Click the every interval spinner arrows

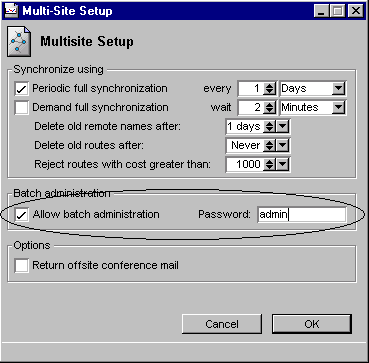click(x=269, y=89)
